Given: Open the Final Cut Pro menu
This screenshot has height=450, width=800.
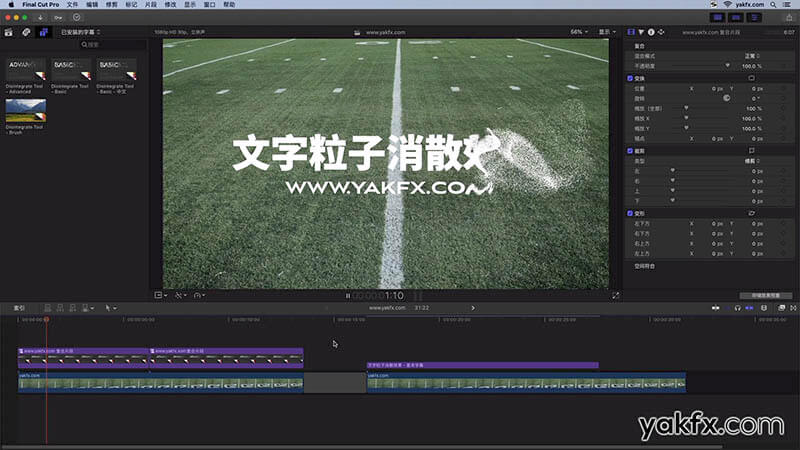Looking at the screenshot, I should point(40,4).
